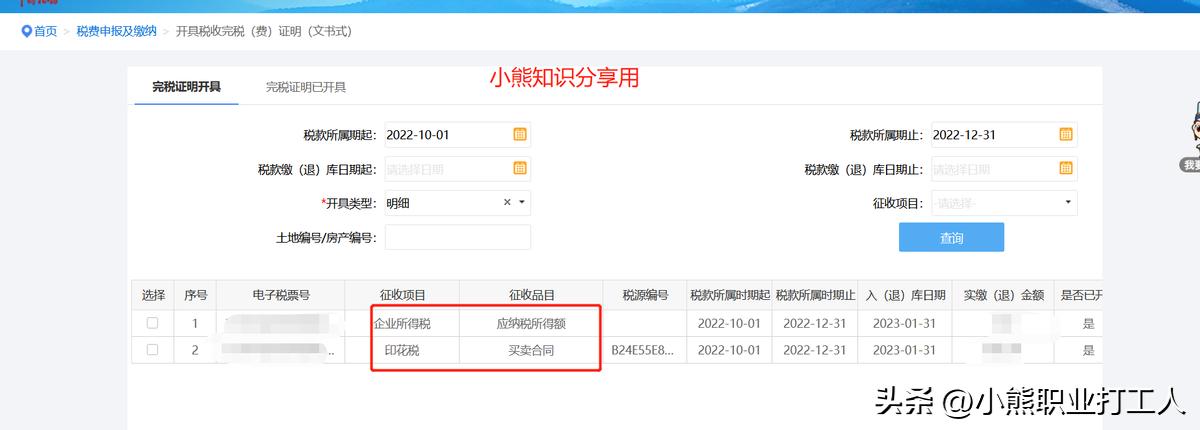Tick the checkbox for row 2 印花税
1200x430 pixels.
[152, 350]
